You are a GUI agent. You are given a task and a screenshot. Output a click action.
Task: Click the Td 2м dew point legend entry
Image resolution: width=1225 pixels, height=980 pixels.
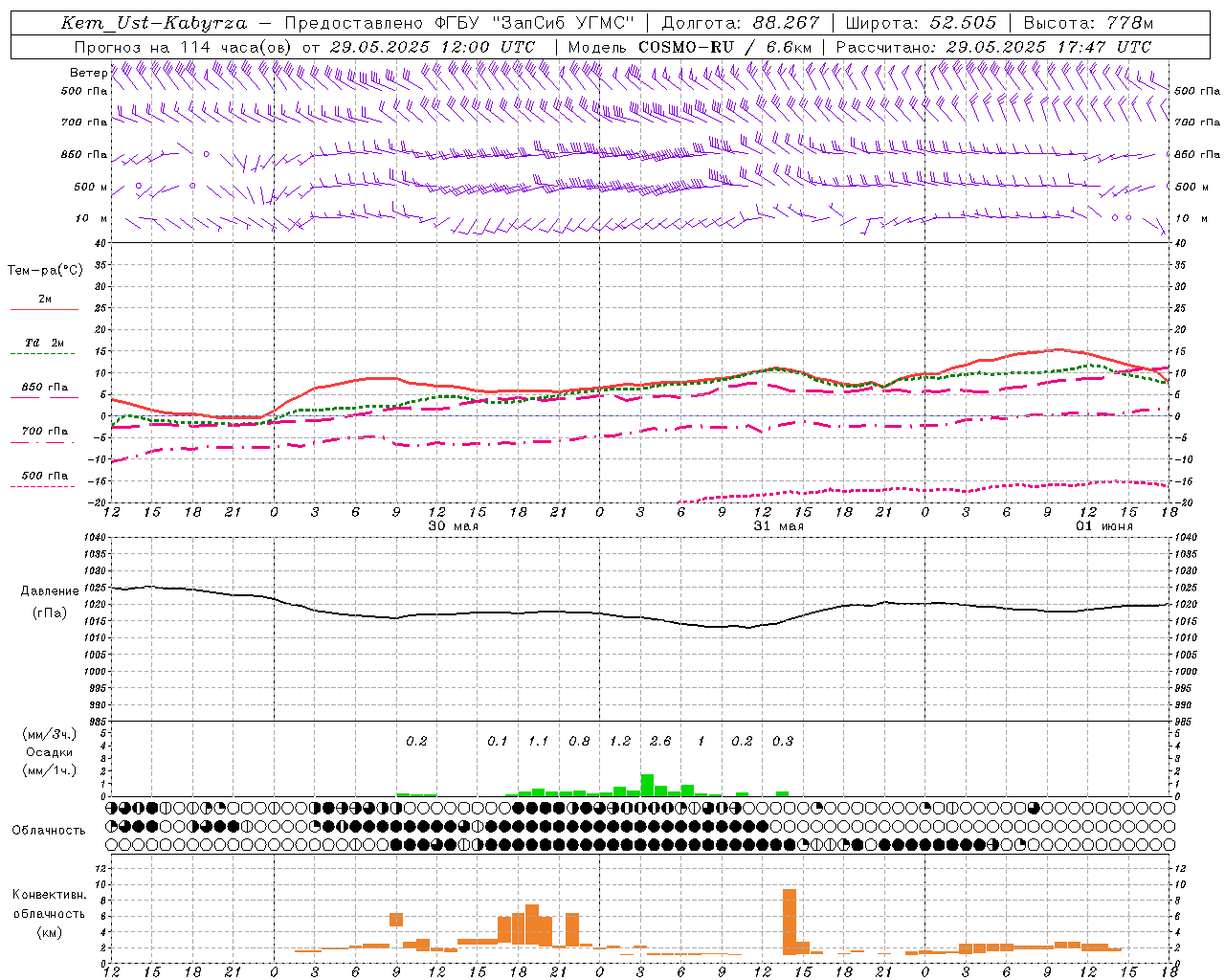click(44, 343)
